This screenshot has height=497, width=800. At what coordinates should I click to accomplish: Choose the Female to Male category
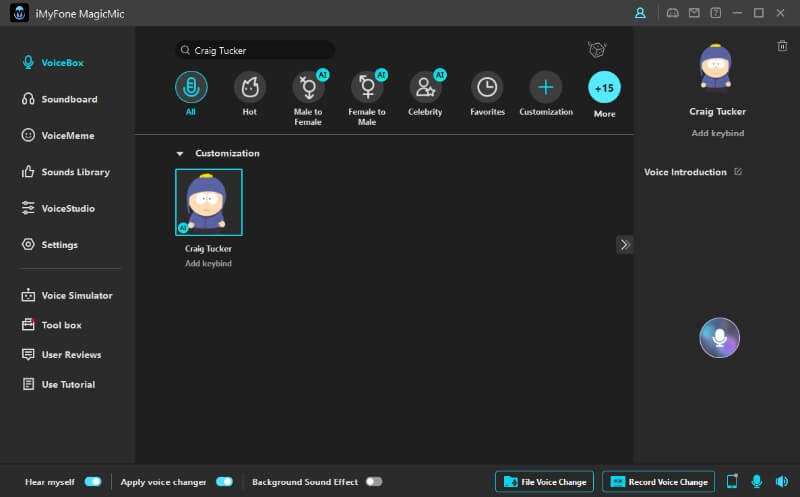[367, 87]
